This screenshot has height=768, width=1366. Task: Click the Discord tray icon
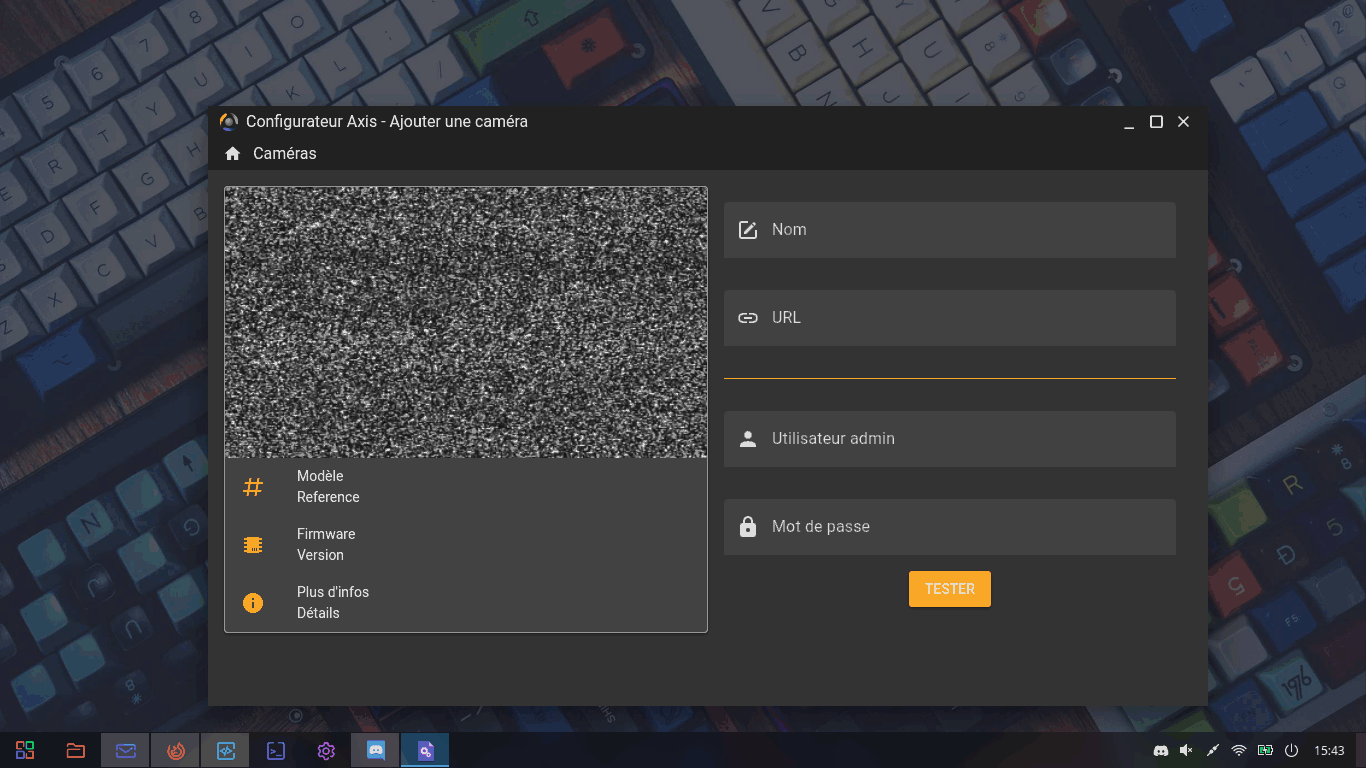tap(1161, 750)
